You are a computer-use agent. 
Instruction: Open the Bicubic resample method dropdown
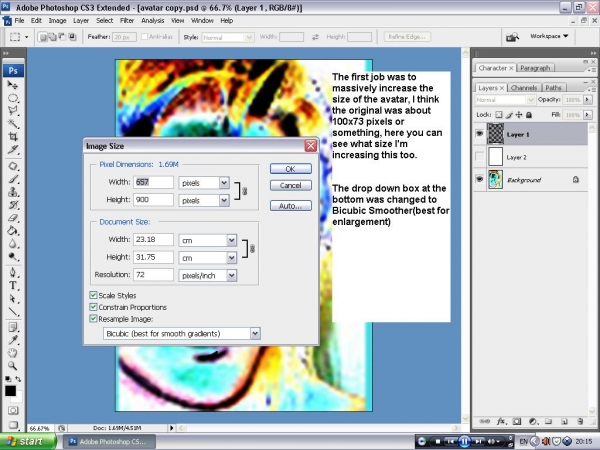(x=255, y=333)
